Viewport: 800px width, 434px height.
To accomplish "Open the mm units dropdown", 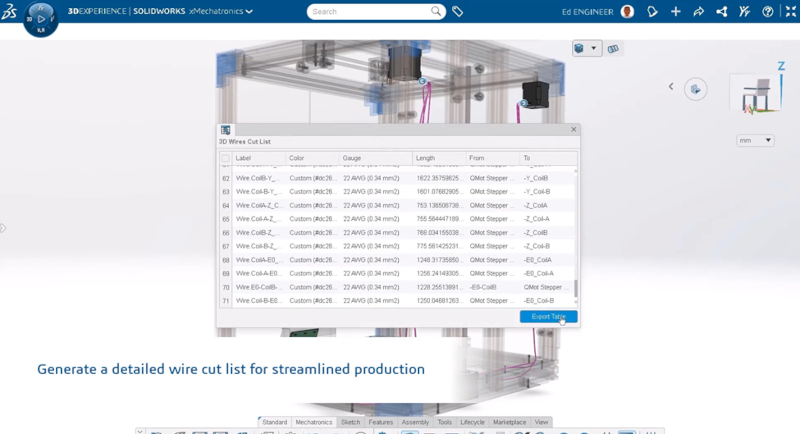I will coord(755,141).
